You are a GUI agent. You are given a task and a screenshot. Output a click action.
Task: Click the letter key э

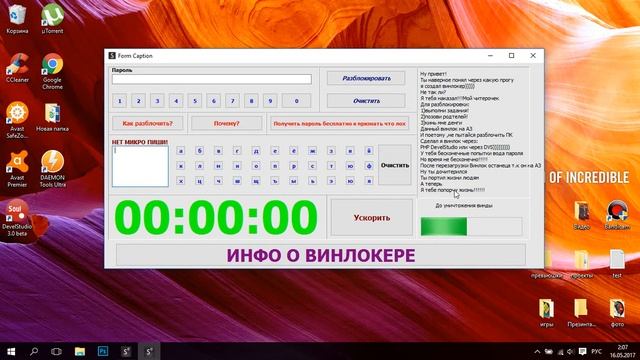pos(331,181)
